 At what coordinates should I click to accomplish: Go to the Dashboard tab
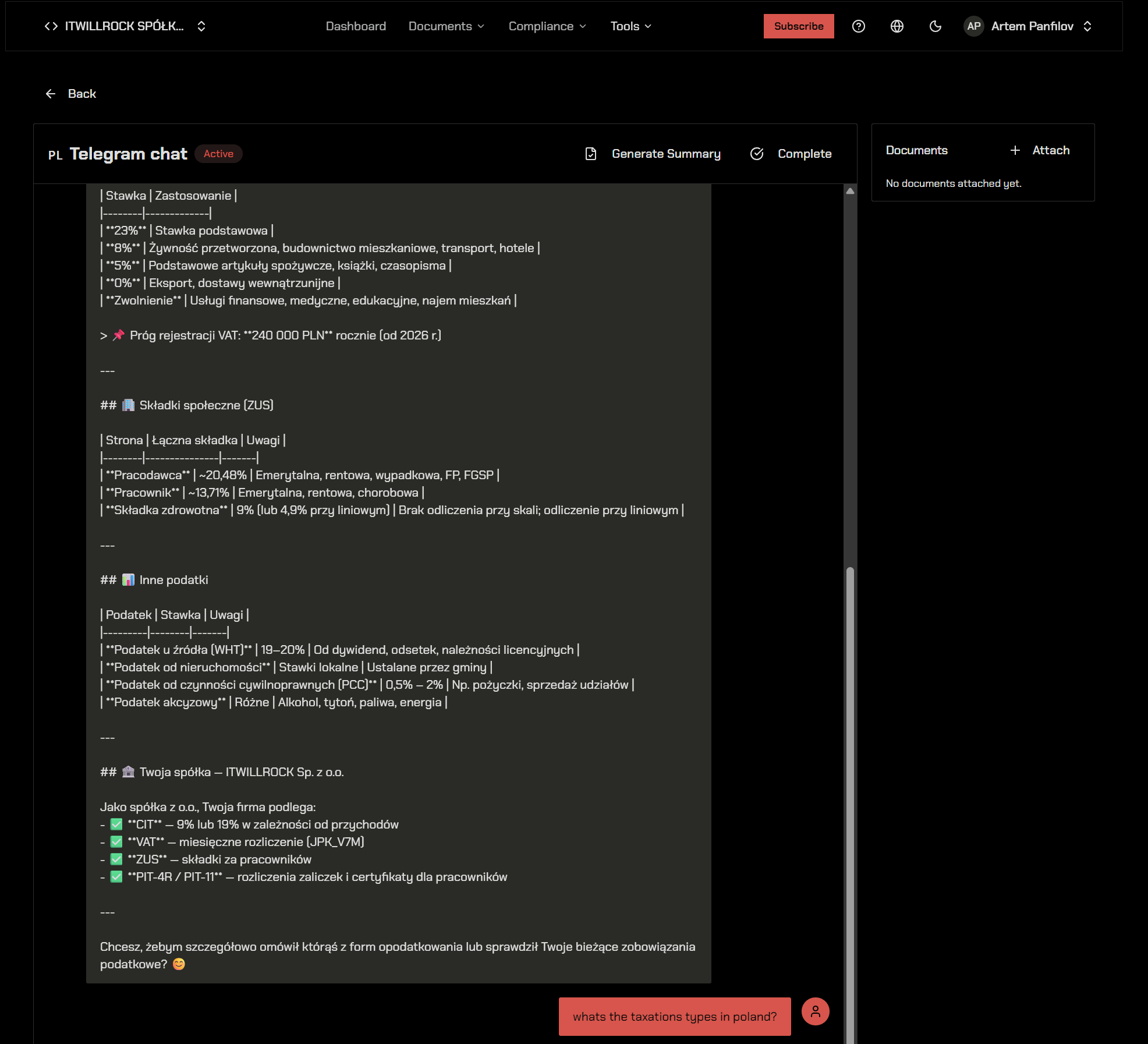coord(356,26)
